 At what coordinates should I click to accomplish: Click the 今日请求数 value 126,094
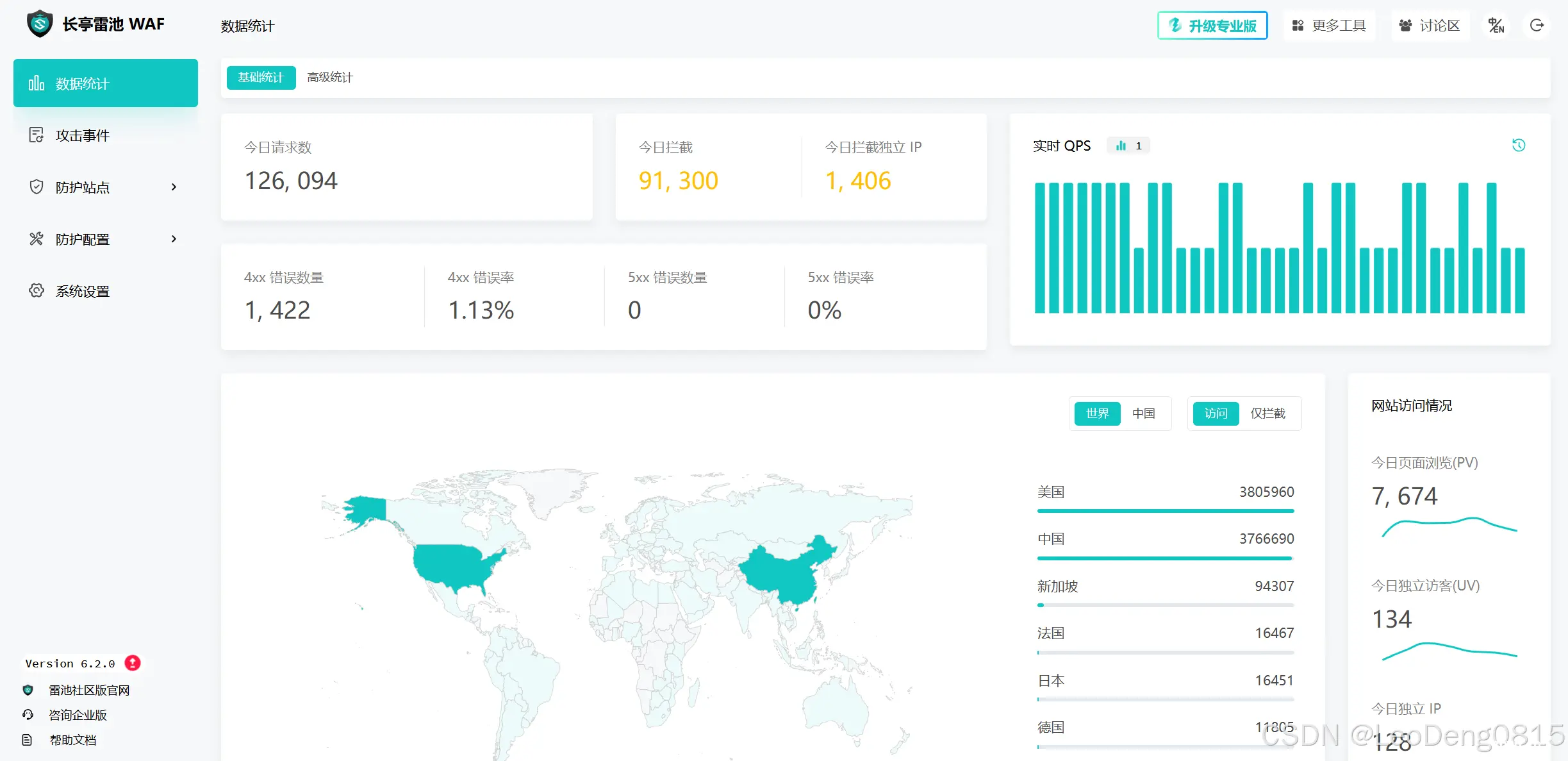click(x=291, y=181)
